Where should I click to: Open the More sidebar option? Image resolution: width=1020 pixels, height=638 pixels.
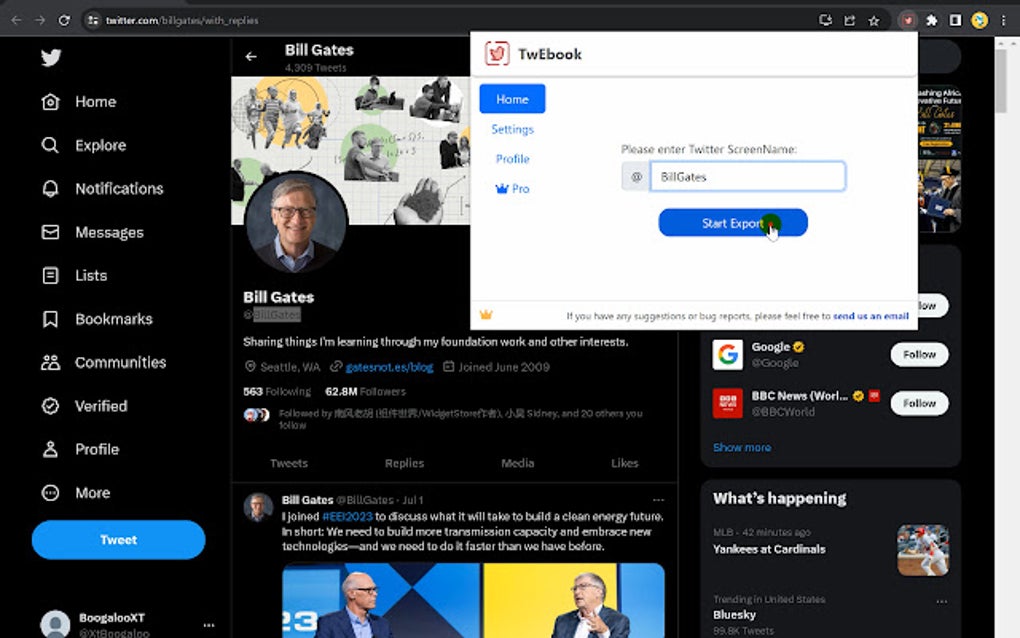click(50, 492)
